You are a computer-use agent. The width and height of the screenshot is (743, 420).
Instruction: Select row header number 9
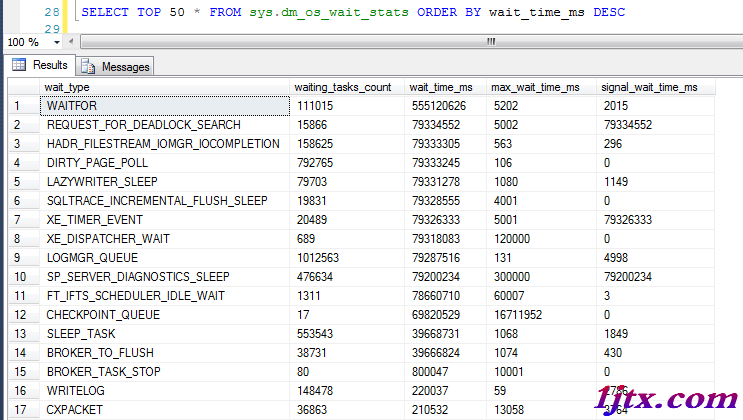point(24,257)
